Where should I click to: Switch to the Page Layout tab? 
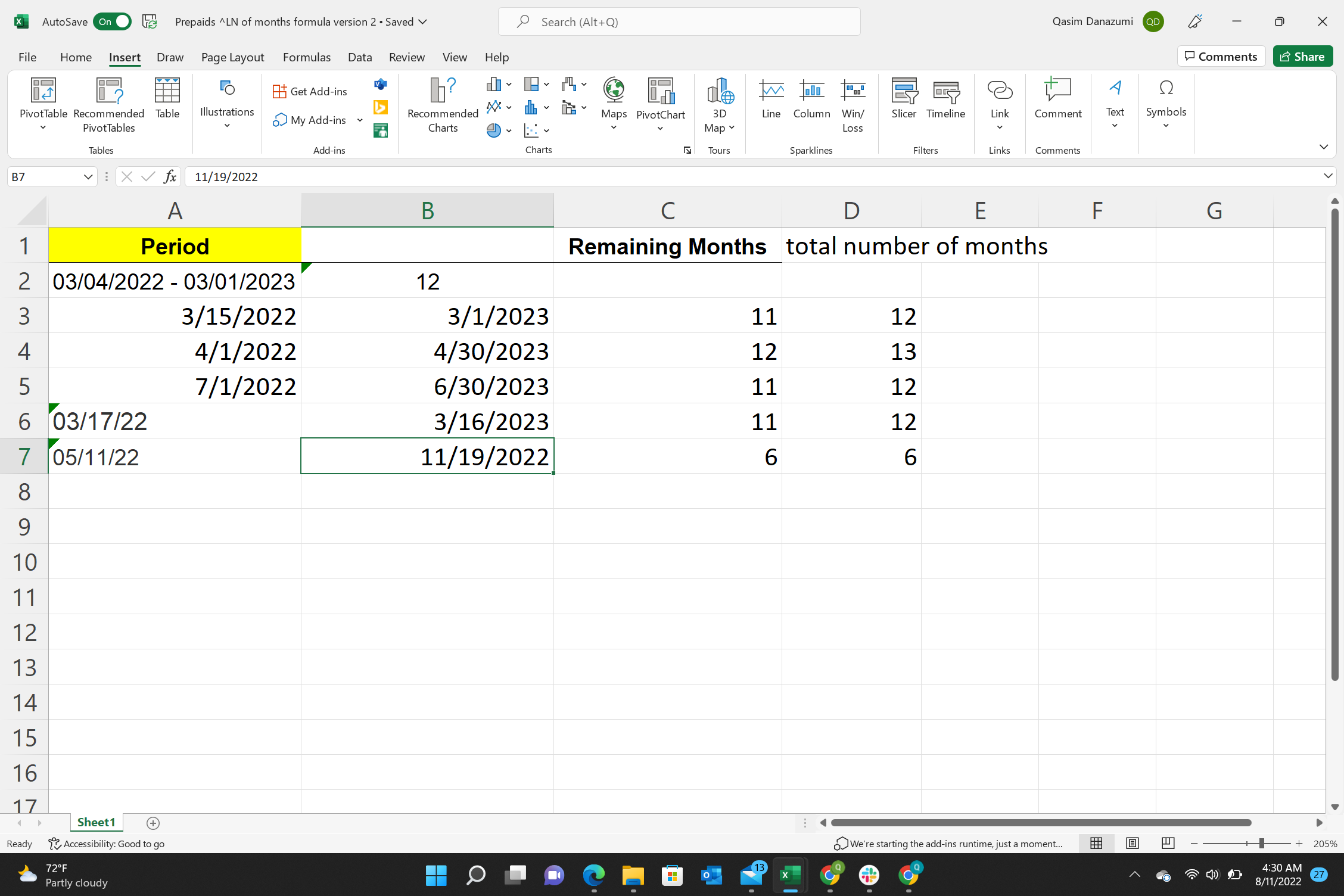click(x=232, y=57)
